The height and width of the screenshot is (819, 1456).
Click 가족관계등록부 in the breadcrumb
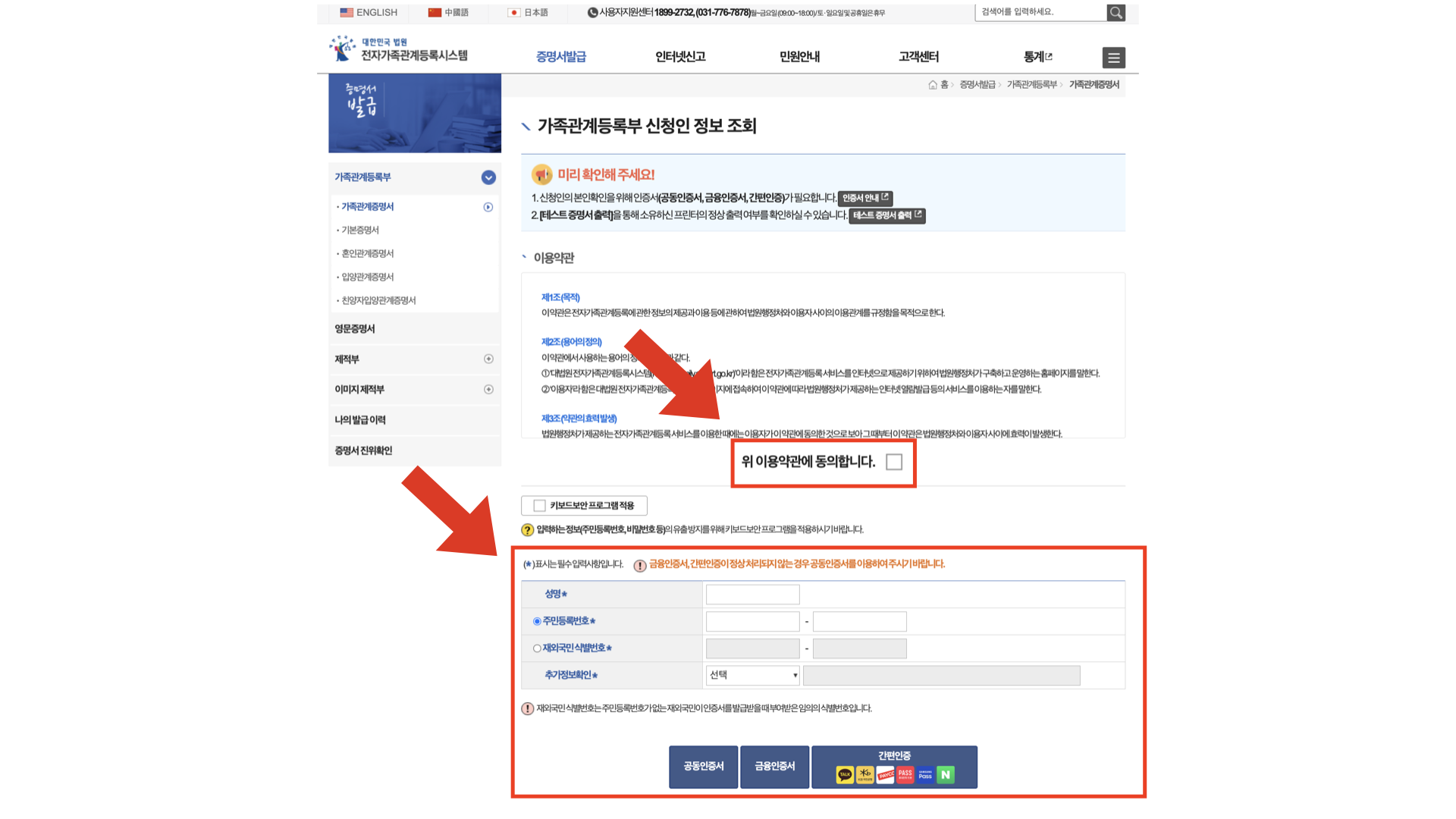1031,85
